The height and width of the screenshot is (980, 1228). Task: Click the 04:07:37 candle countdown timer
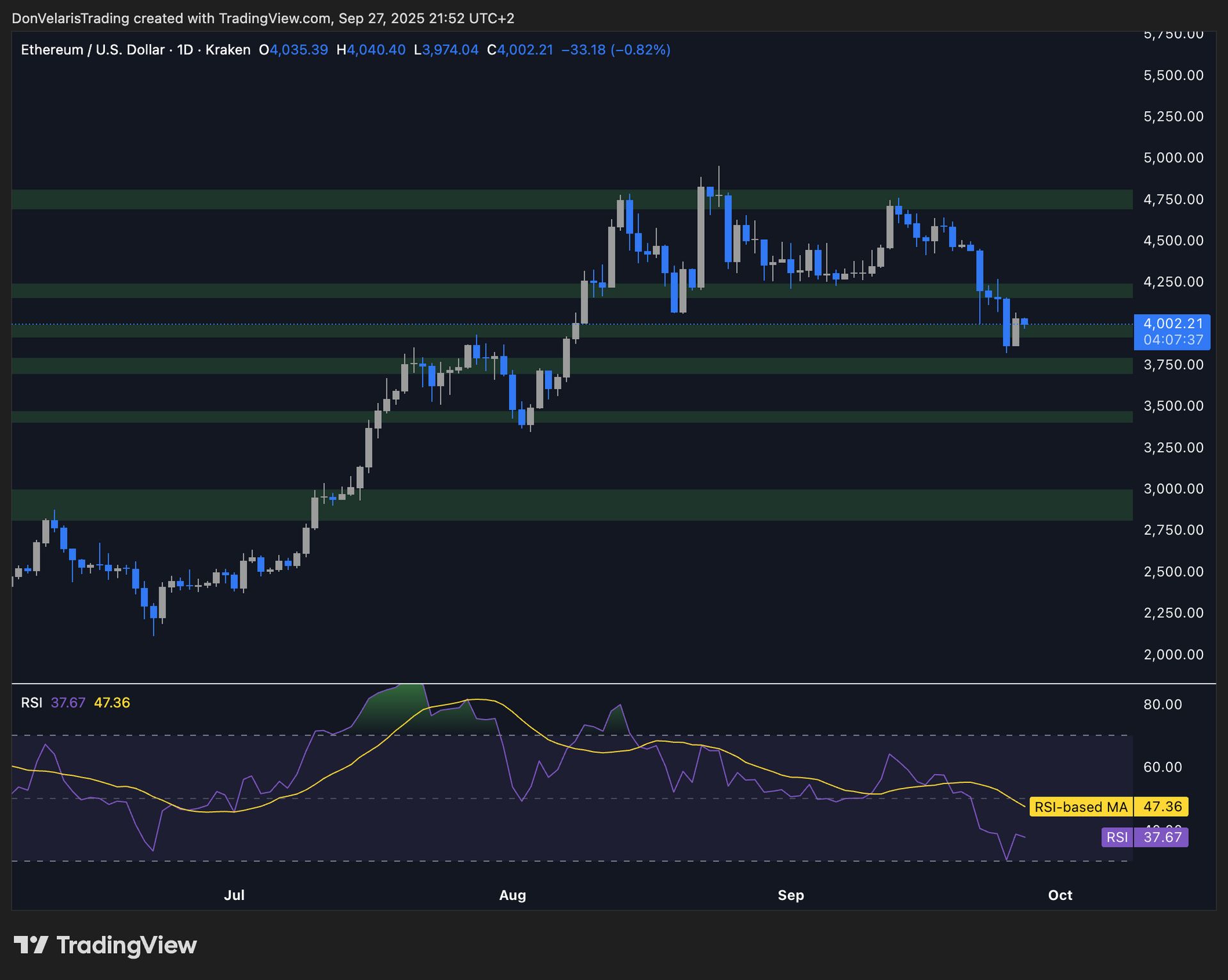(x=1172, y=340)
